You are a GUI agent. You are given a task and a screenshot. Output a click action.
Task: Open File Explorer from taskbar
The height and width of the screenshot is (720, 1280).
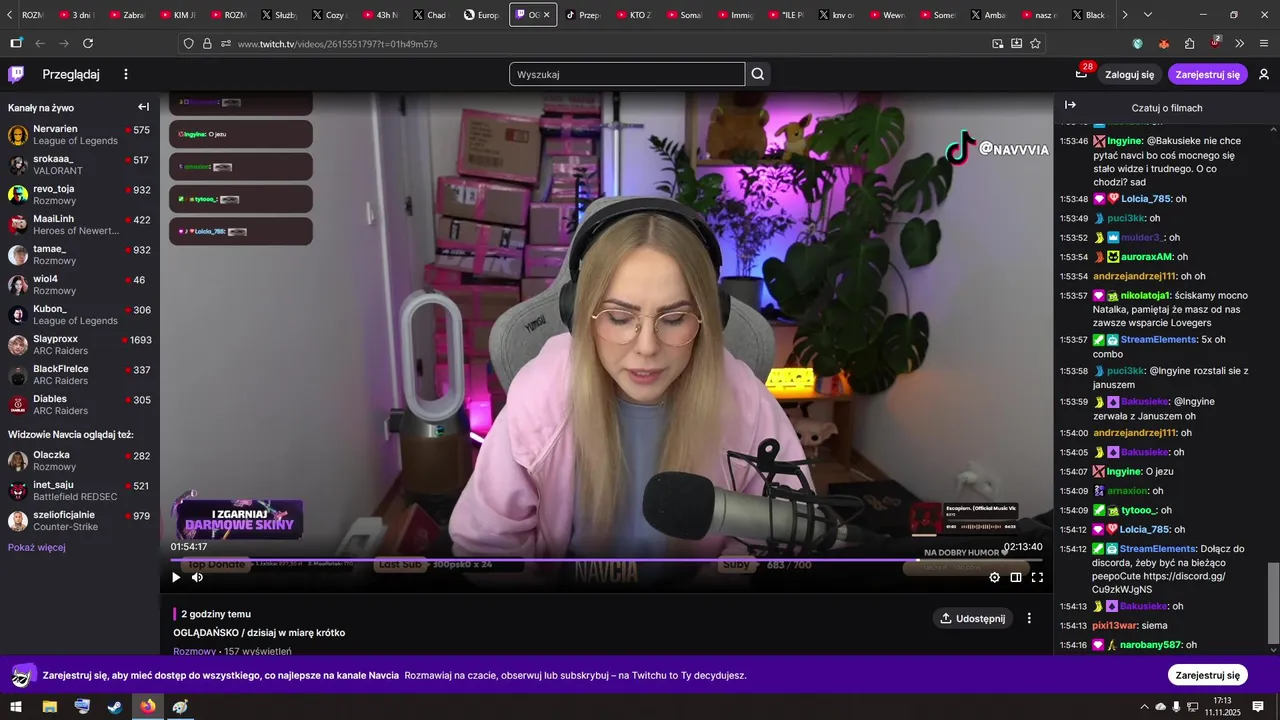(49, 707)
